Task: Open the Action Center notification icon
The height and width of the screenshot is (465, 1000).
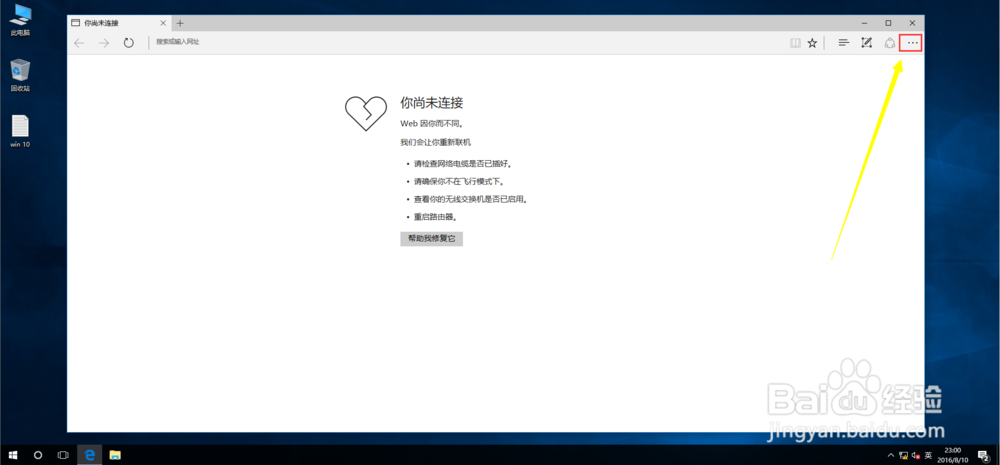Action: 983,455
